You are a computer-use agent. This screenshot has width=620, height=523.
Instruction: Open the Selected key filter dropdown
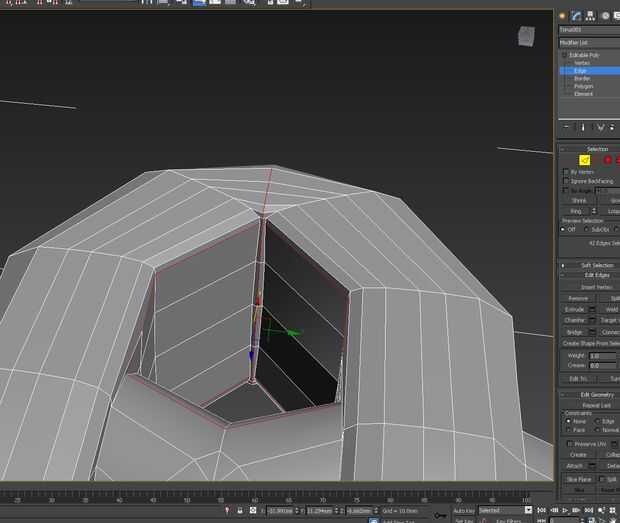pos(505,510)
